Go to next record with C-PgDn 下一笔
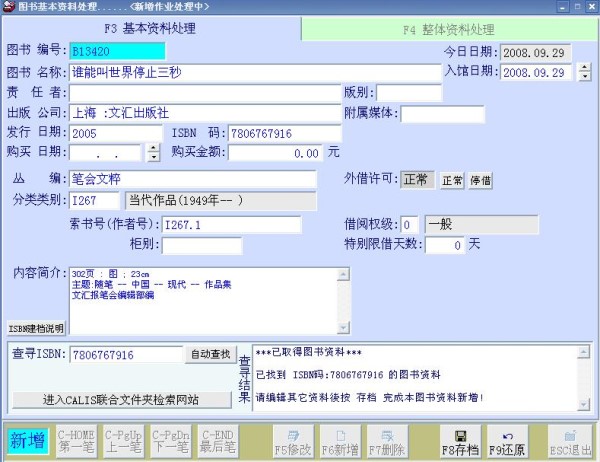Screen dimensions: 600x462 [171, 441]
